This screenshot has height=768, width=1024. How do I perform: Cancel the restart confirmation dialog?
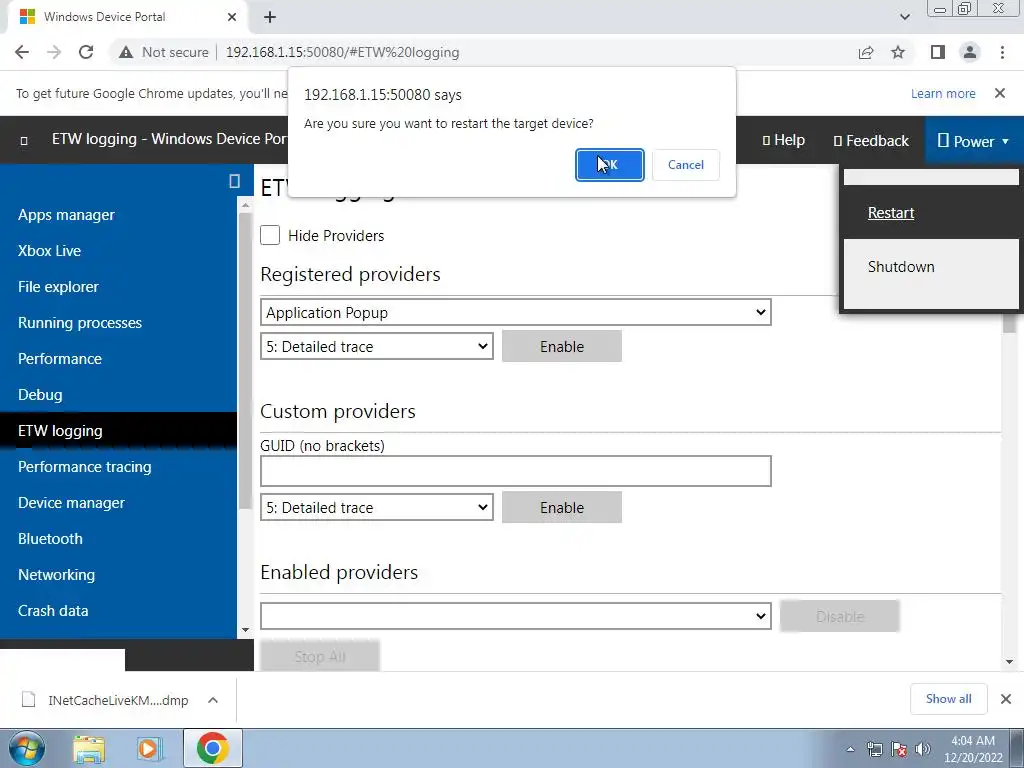tap(686, 165)
